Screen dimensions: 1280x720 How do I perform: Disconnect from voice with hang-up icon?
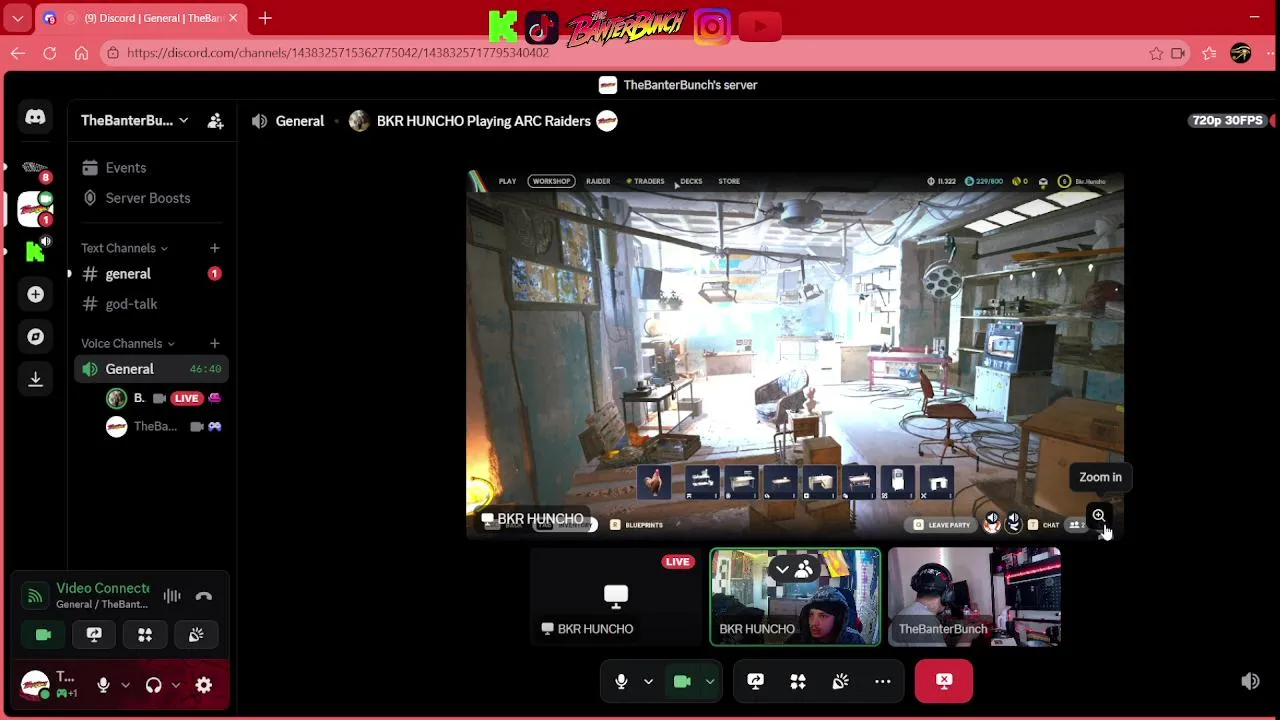click(204, 596)
